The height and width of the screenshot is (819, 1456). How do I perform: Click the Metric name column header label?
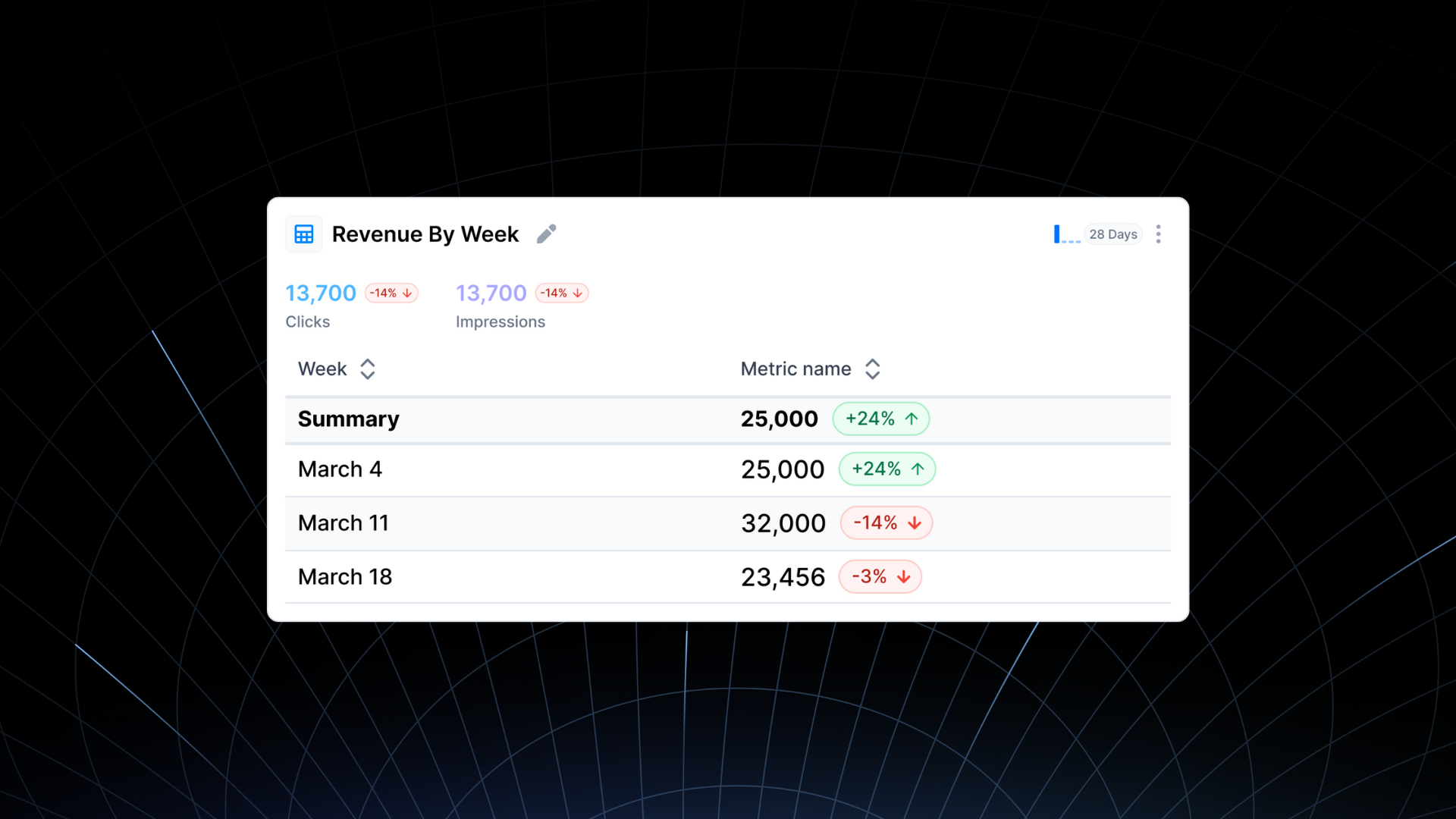coord(795,369)
